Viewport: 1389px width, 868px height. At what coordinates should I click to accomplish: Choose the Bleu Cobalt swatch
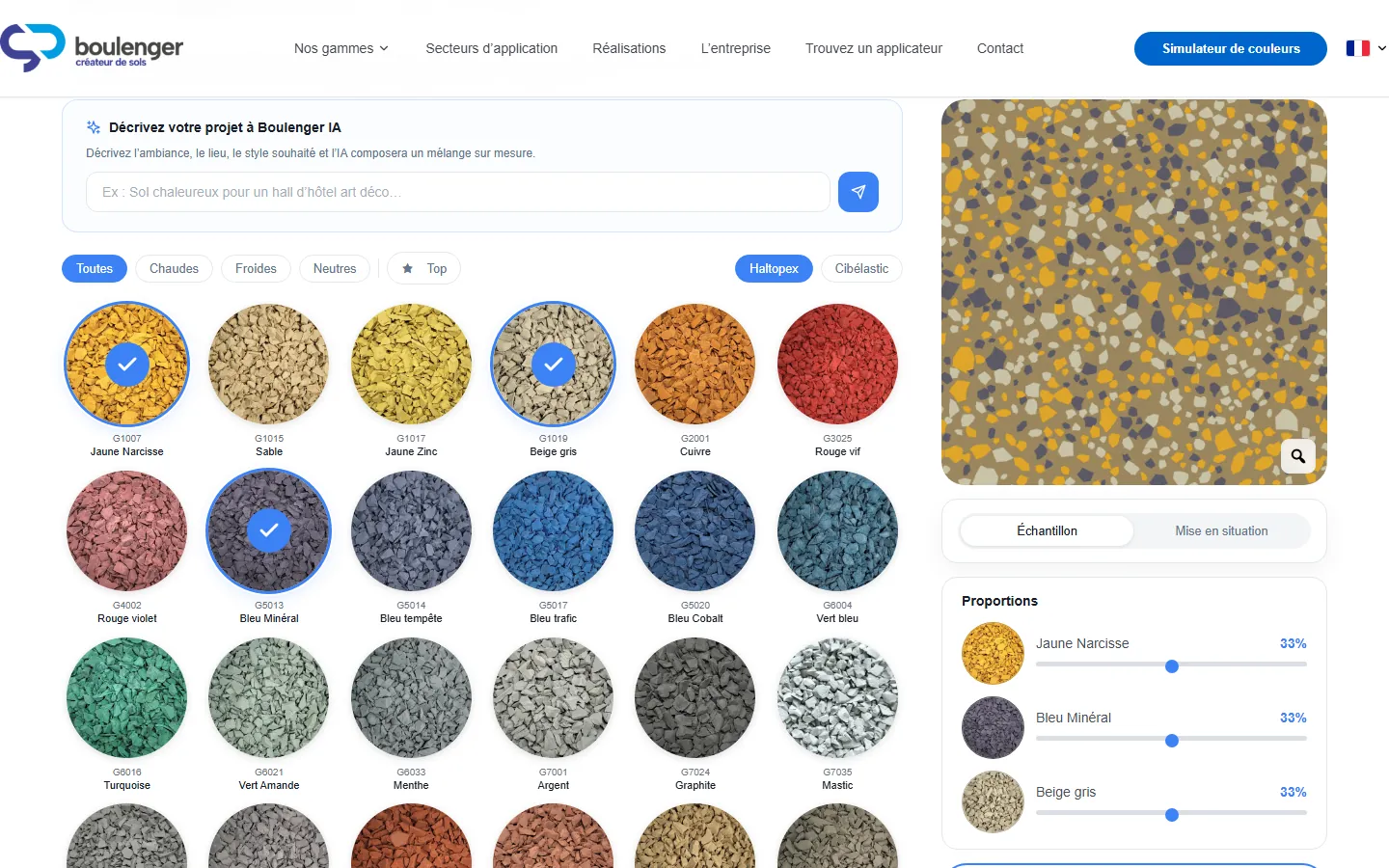pos(695,531)
